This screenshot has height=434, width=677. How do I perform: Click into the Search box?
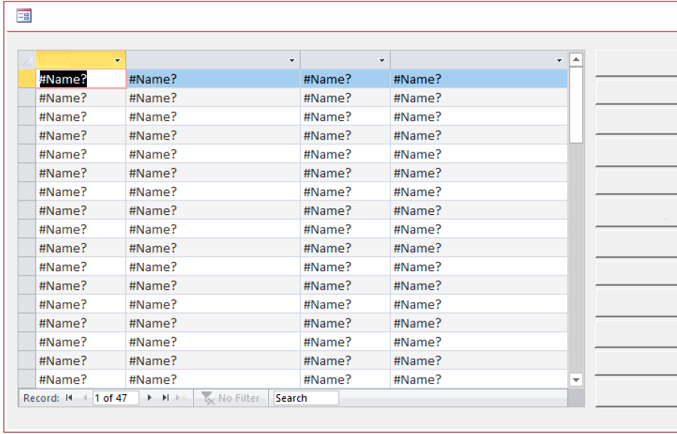pyautogui.click(x=306, y=398)
